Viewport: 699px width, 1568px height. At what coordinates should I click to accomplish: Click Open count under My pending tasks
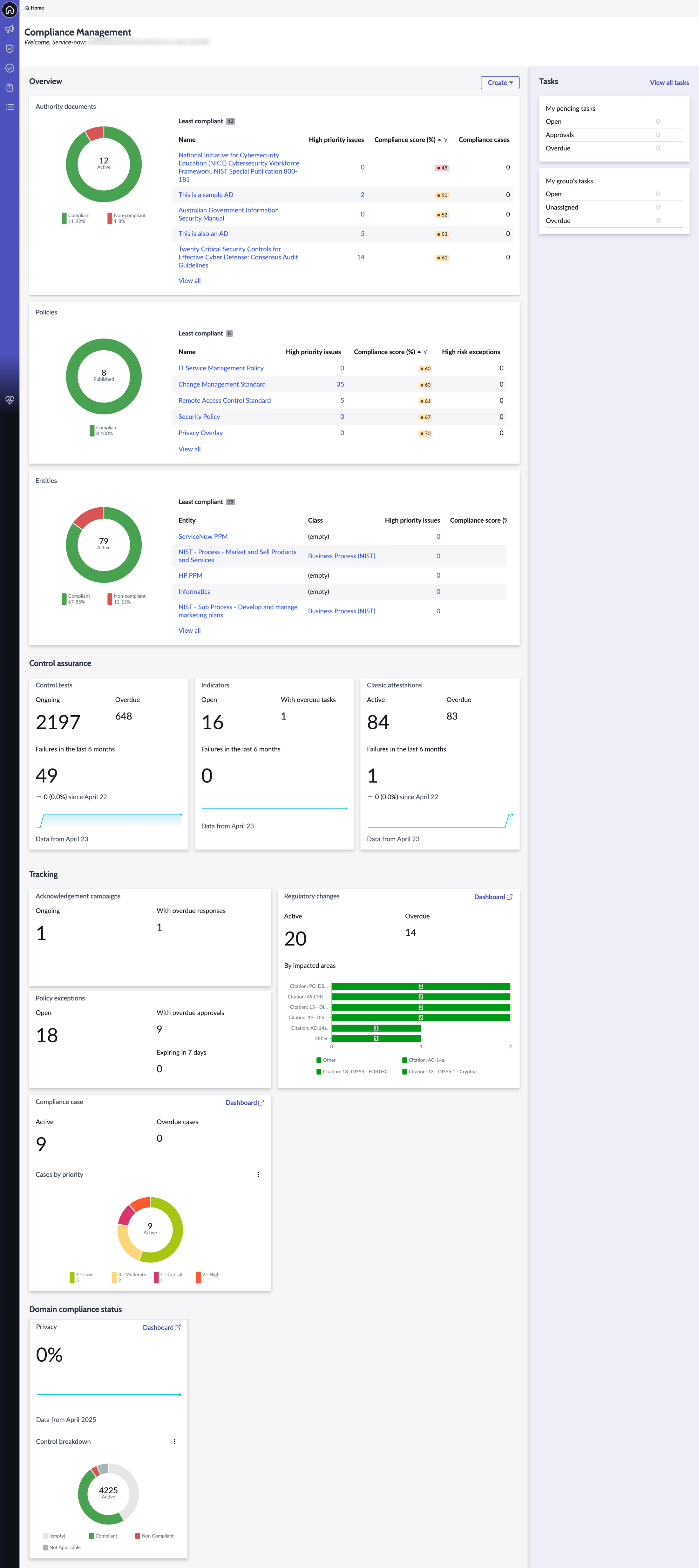click(658, 122)
